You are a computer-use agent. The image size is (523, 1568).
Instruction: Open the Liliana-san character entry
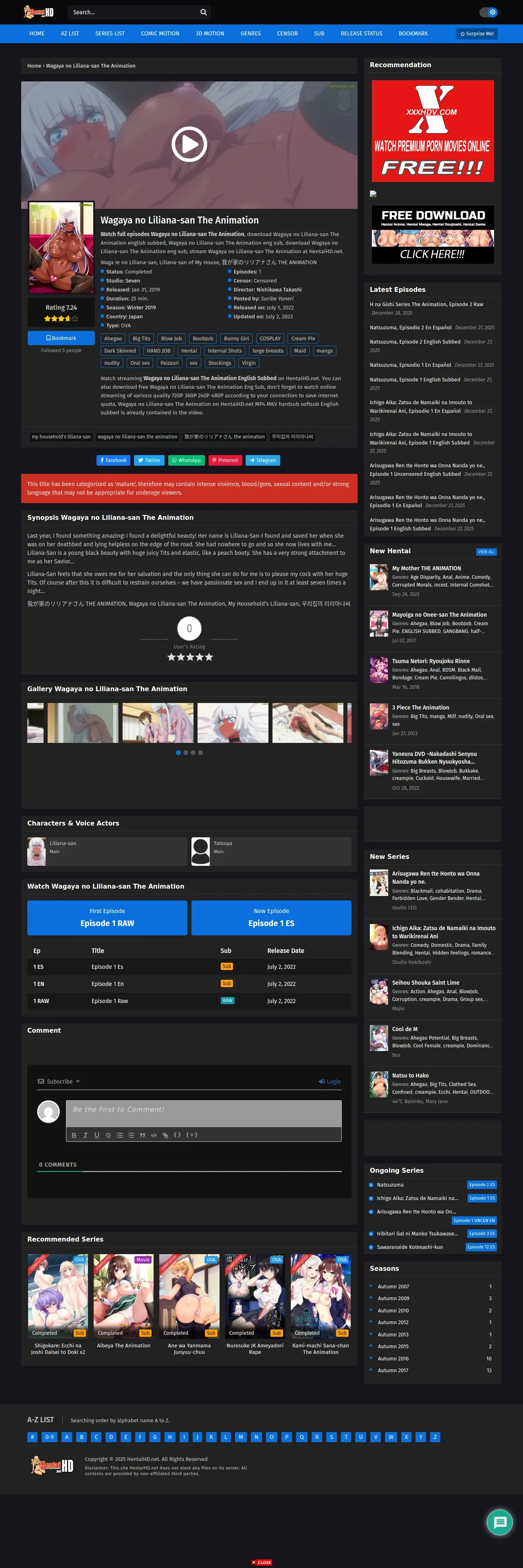(x=107, y=852)
